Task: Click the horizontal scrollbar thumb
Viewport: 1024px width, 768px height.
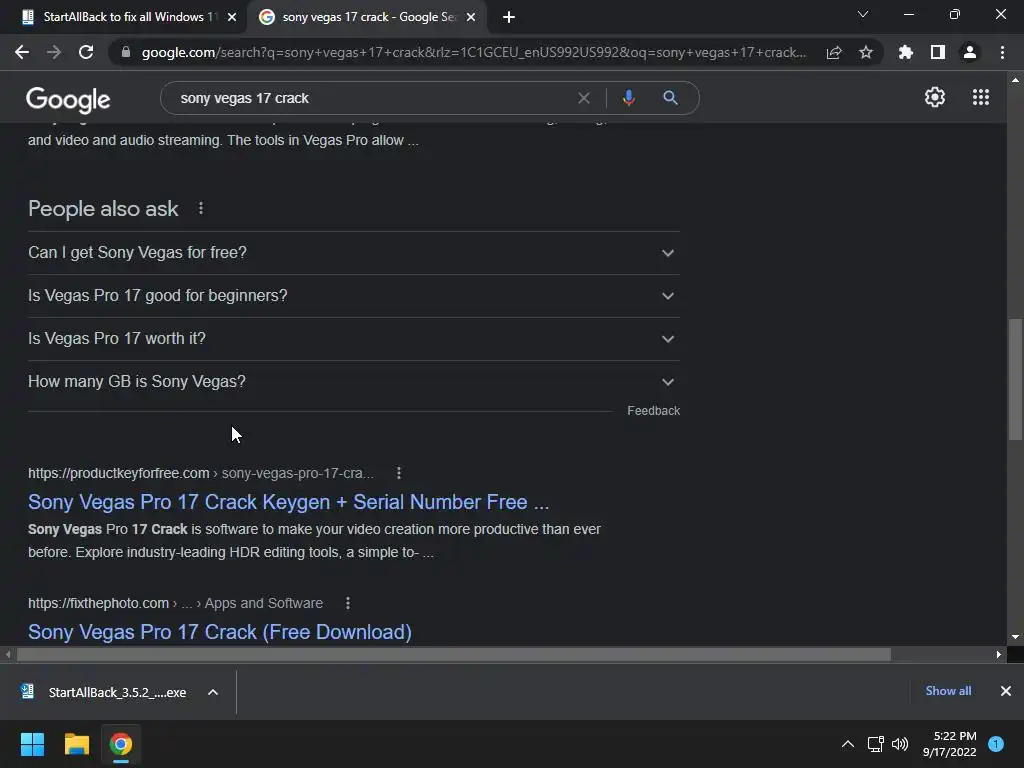Action: [454, 654]
